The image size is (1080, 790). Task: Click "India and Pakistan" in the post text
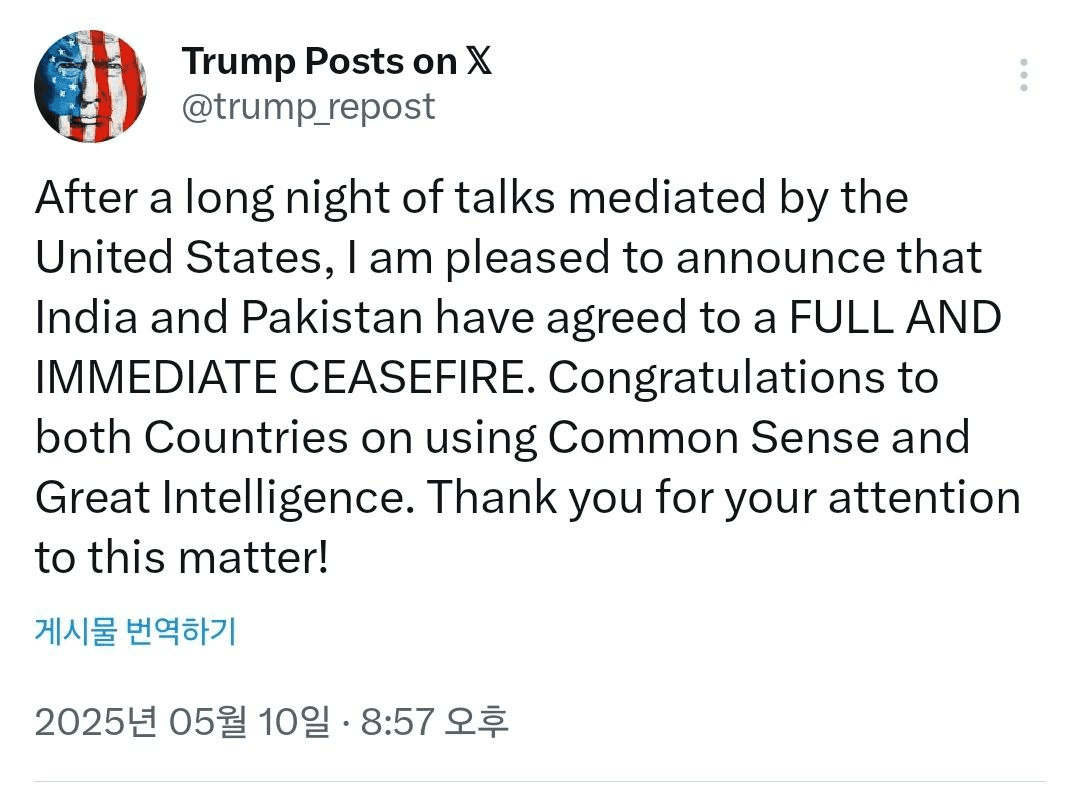point(229,318)
